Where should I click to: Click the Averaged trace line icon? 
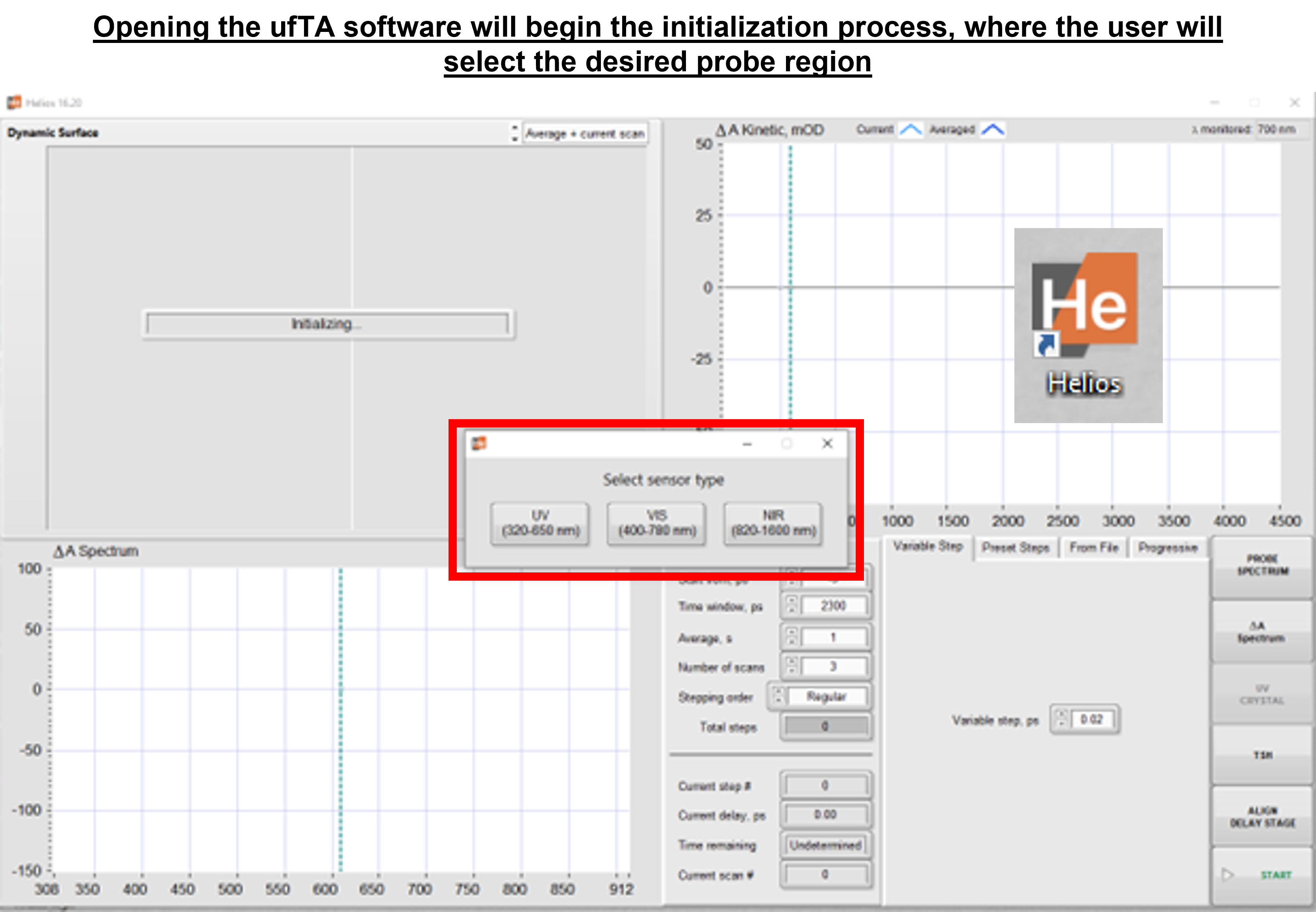point(993,130)
